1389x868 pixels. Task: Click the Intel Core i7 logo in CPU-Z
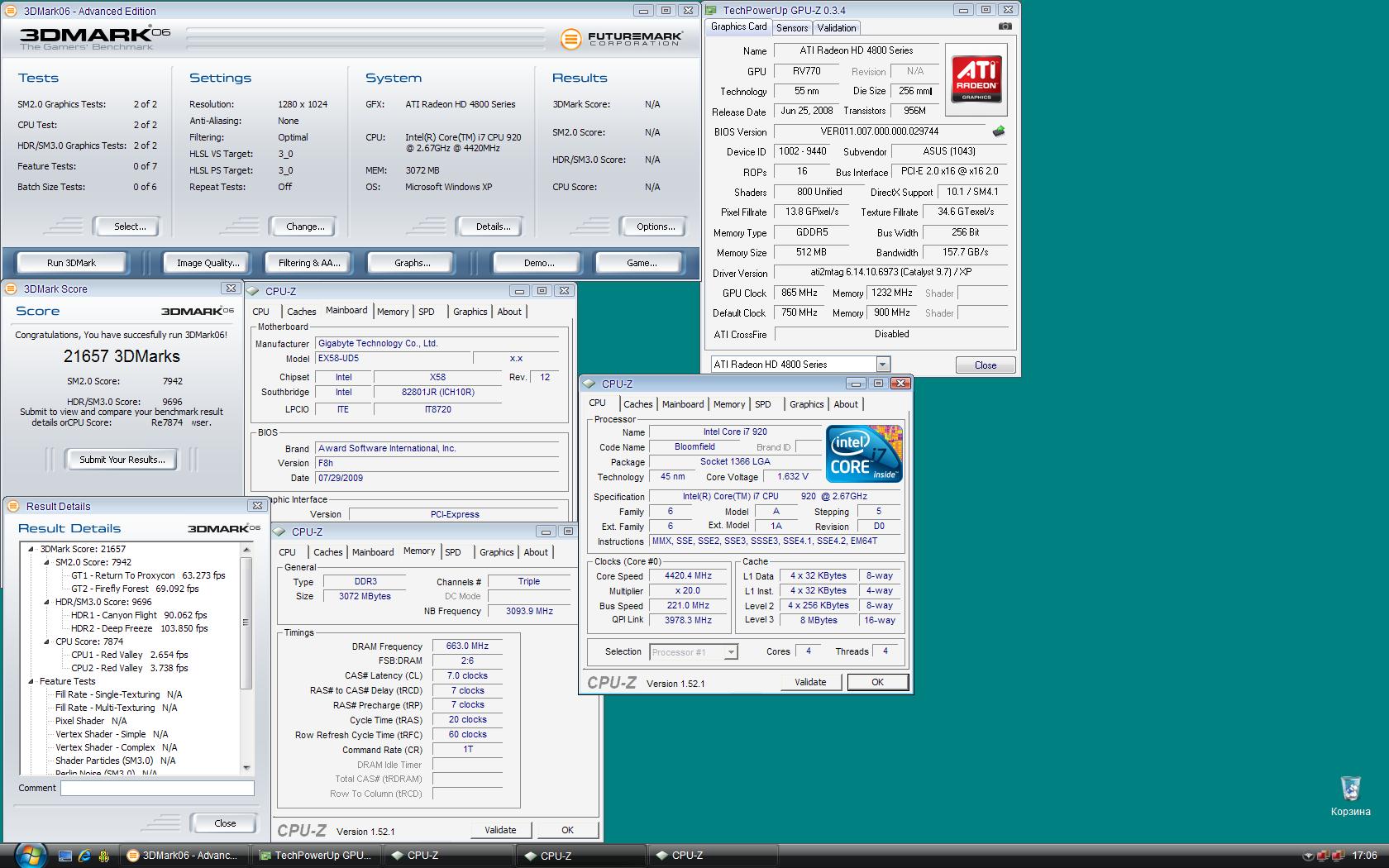864,454
